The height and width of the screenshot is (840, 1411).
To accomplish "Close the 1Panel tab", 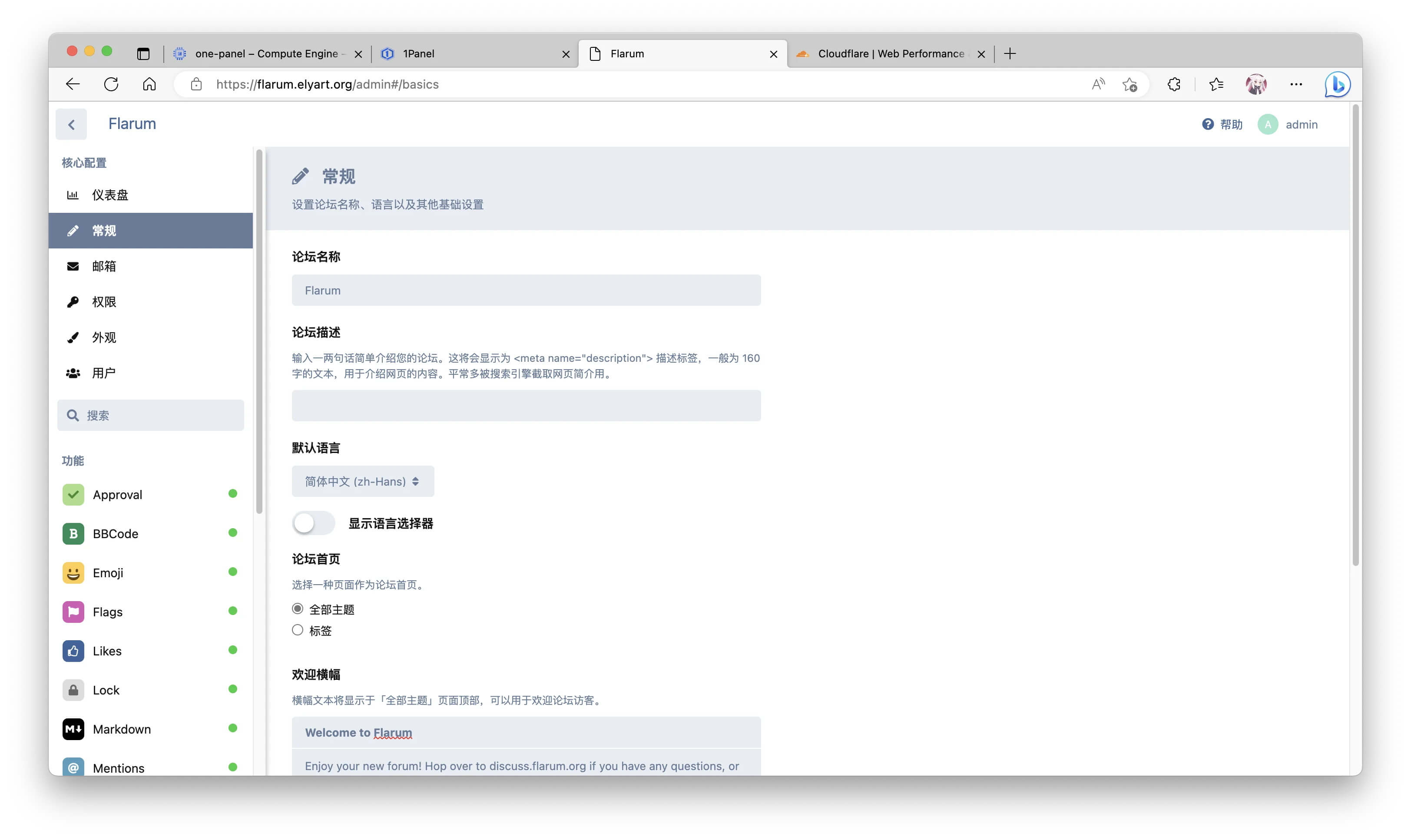I will click(566, 54).
